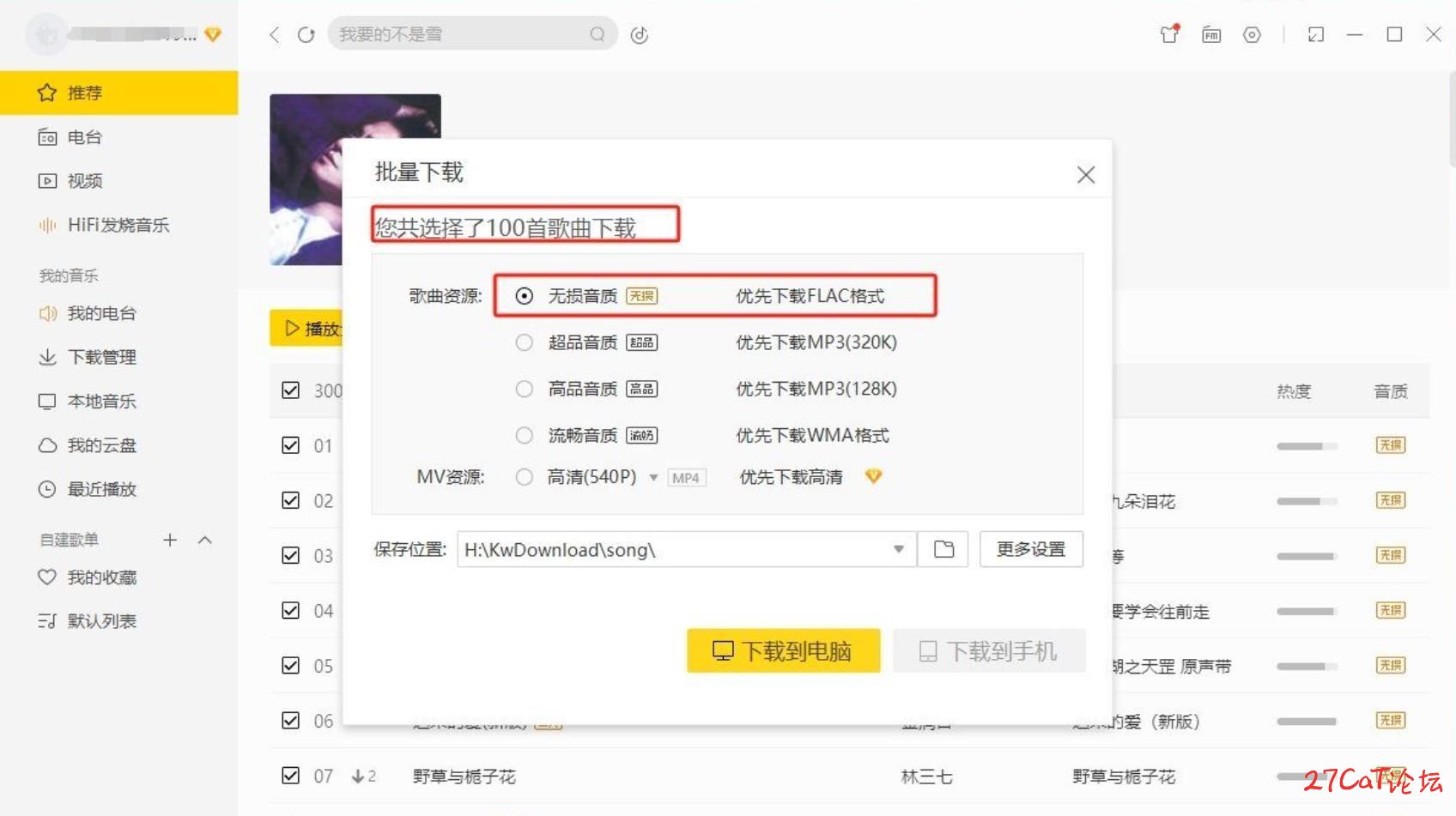Uncheck song 05 checkbox
Image resolution: width=1456 pixels, height=816 pixels.
tap(291, 666)
